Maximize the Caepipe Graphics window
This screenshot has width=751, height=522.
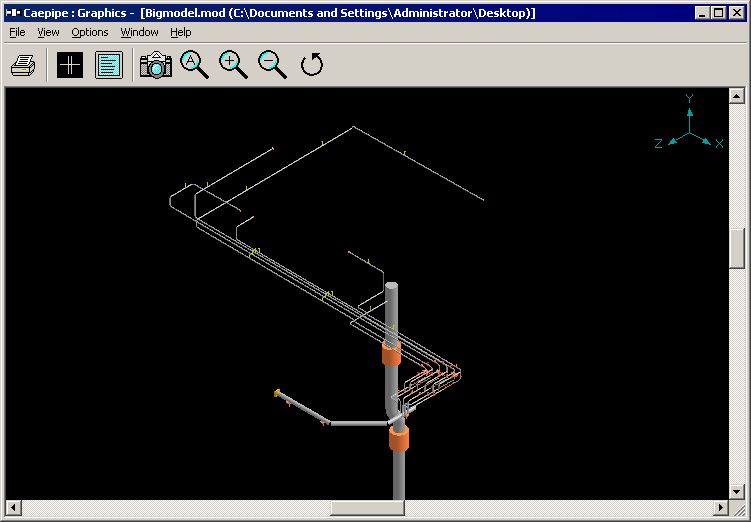[x=719, y=13]
